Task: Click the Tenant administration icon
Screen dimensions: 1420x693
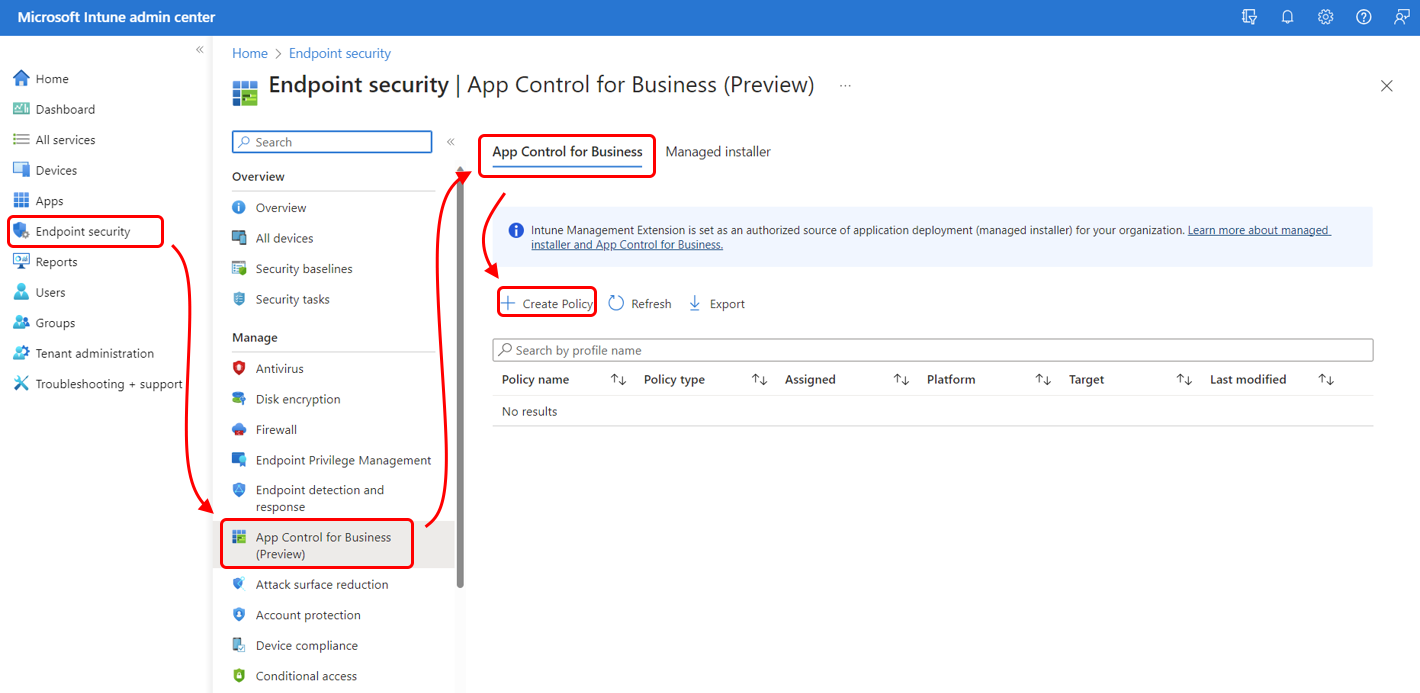Action: click(x=21, y=353)
